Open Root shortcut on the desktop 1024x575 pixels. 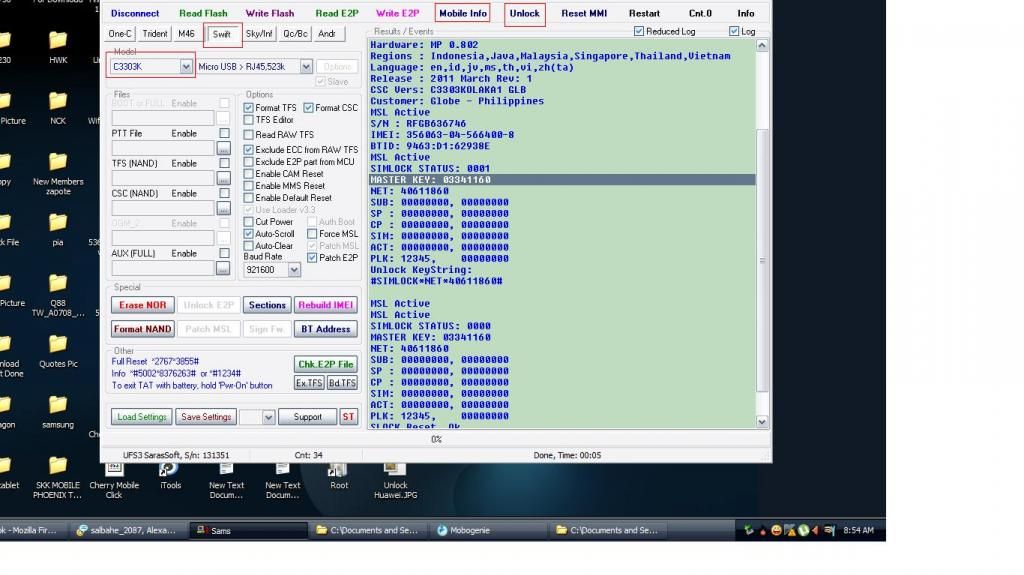click(x=339, y=469)
